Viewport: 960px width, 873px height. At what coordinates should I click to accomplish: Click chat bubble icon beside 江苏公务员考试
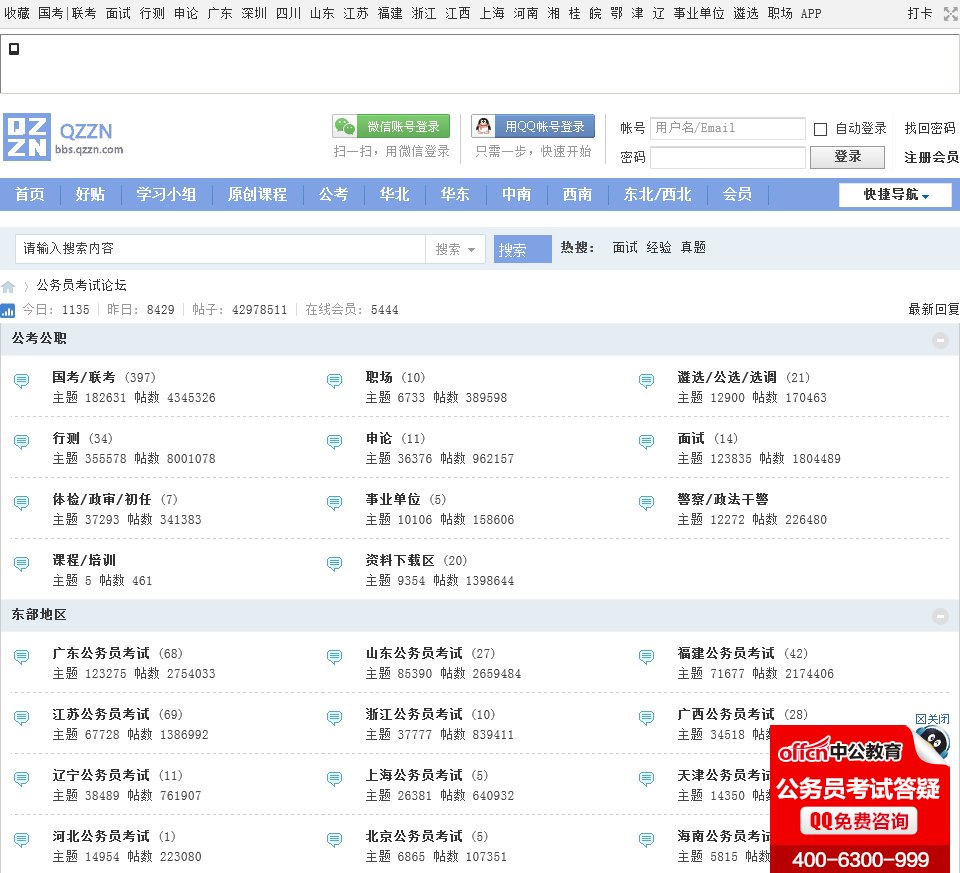pyautogui.click(x=21, y=718)
